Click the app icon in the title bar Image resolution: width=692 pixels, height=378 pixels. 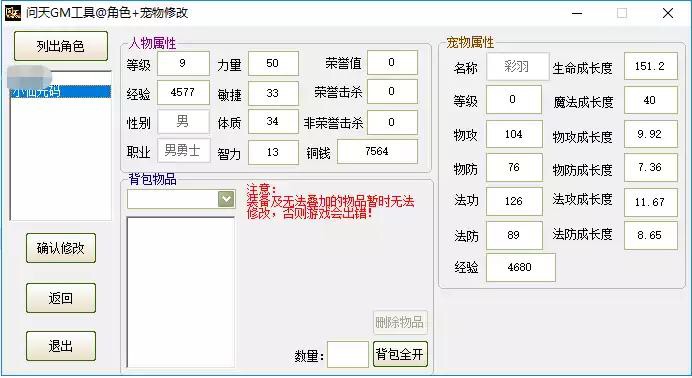(13, 13)
